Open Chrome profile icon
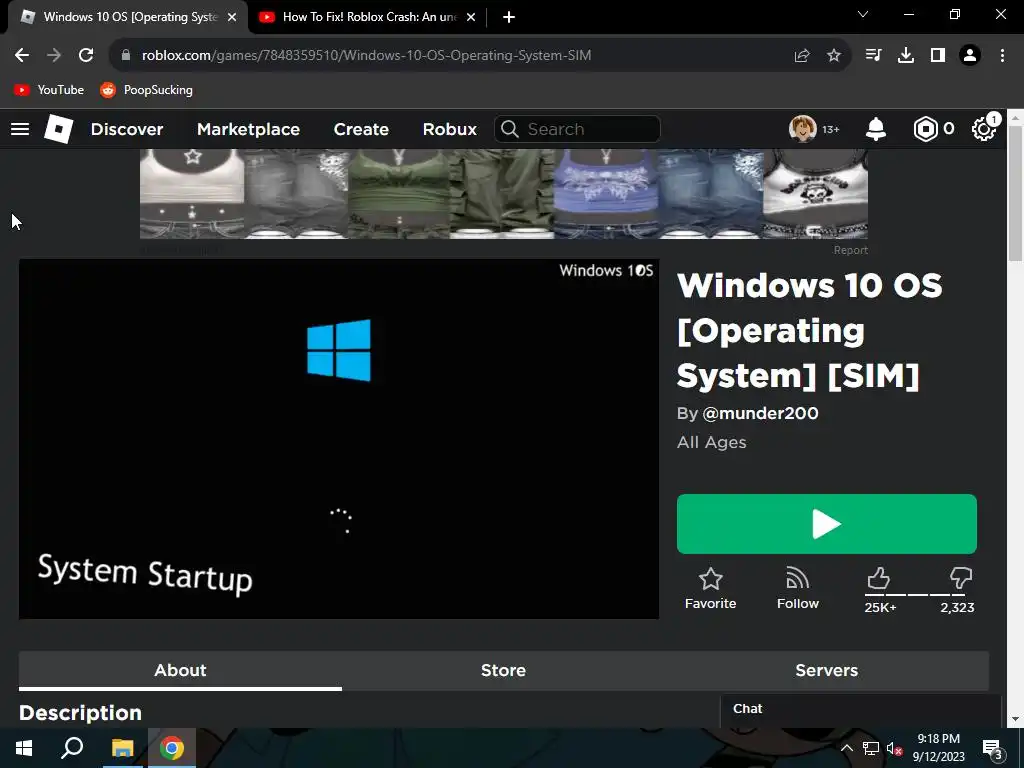Viewport: 1024px width, 768px height. pos(970,56)
